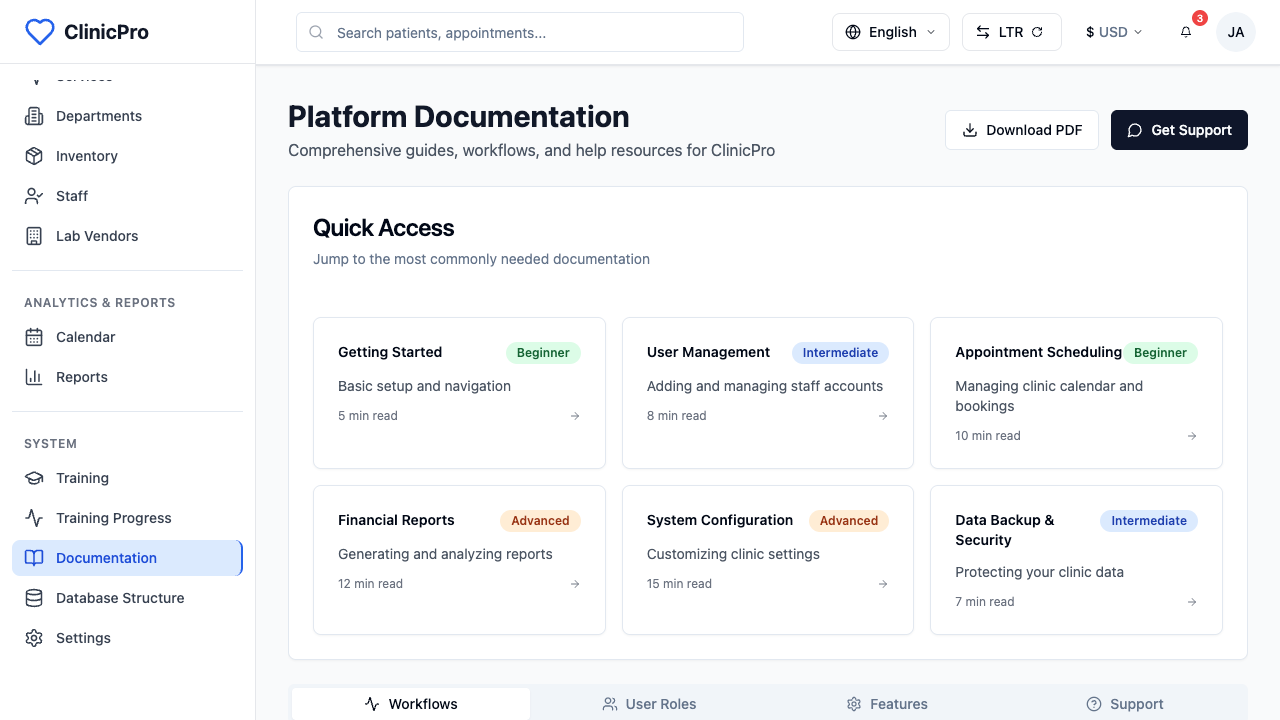This screenshot has width=1280, height=720.
Task: Click the Training Progress pulse icon
Action: (34, 518)
